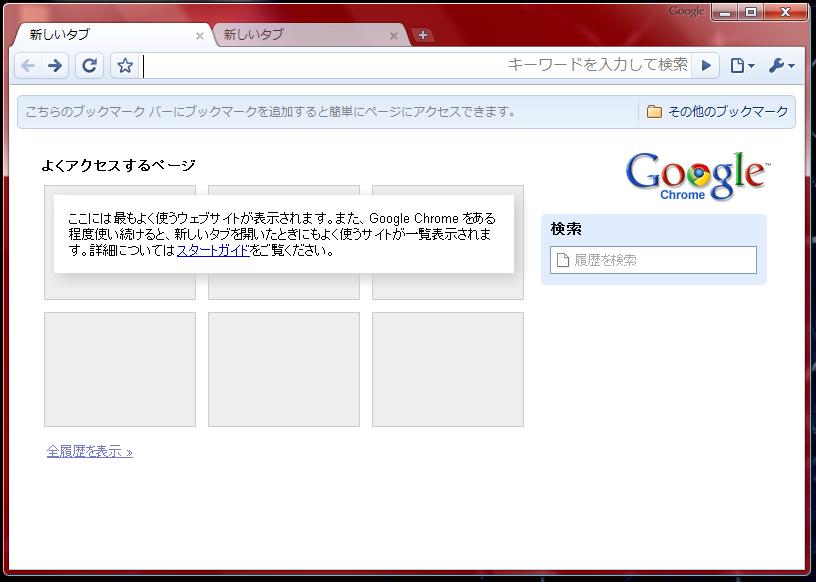Image resolution: width=816 pixels, height=582 pixels.
Task: Click the bookmark bar hint text
Action: pos(271,111)
